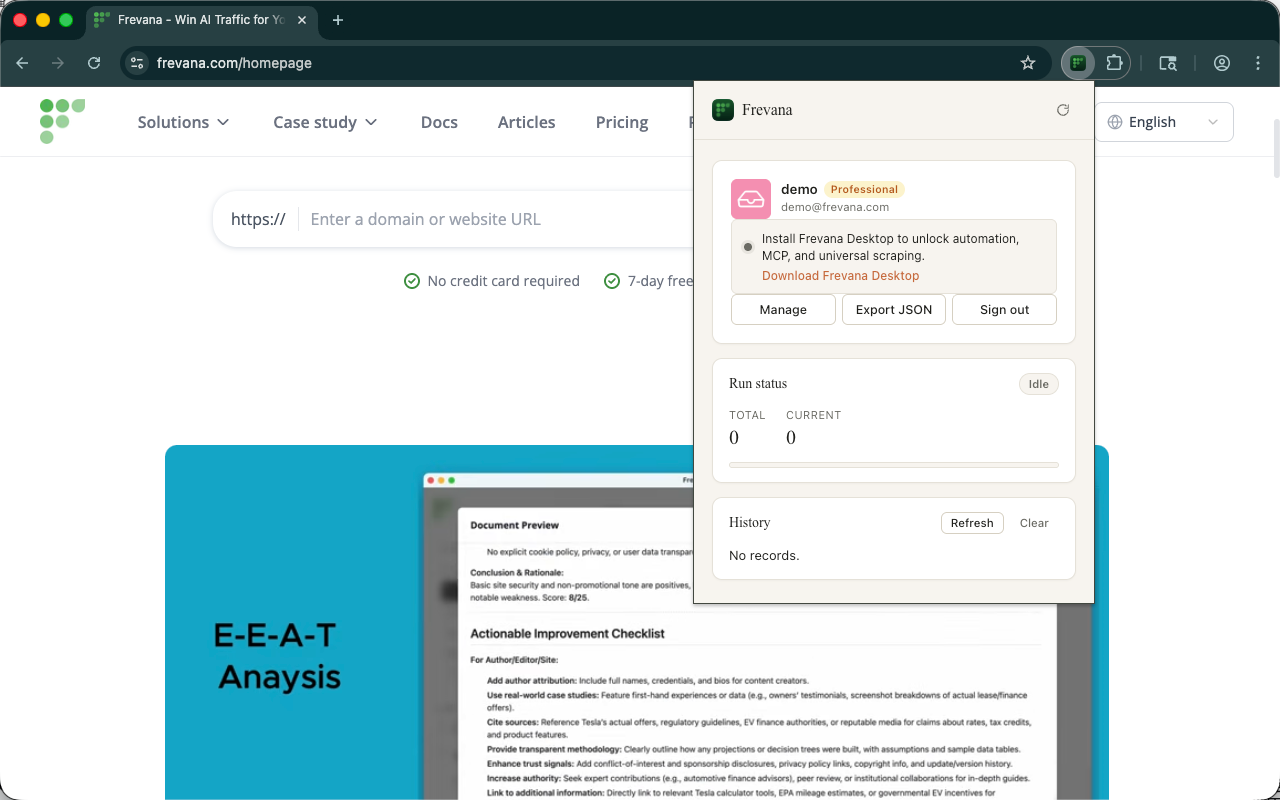Open the Chrome extensions puzzle menu

click(x=1114, y=63)
